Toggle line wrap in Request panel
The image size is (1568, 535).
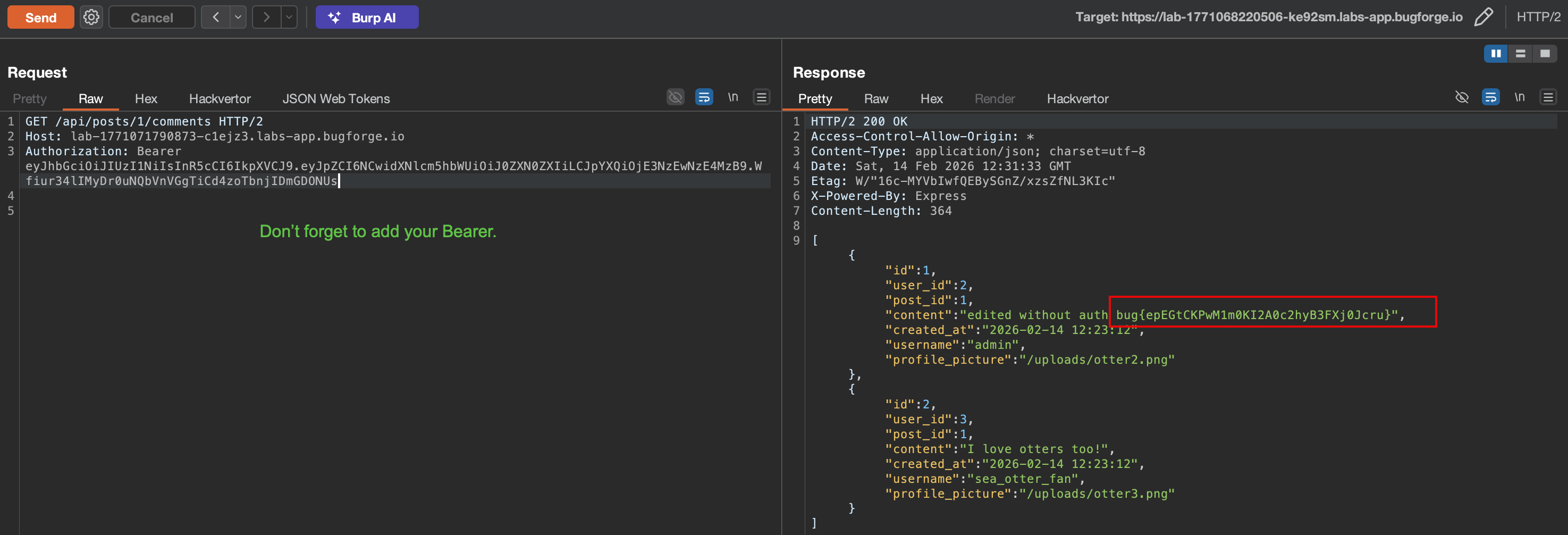[x=704, y=97]
